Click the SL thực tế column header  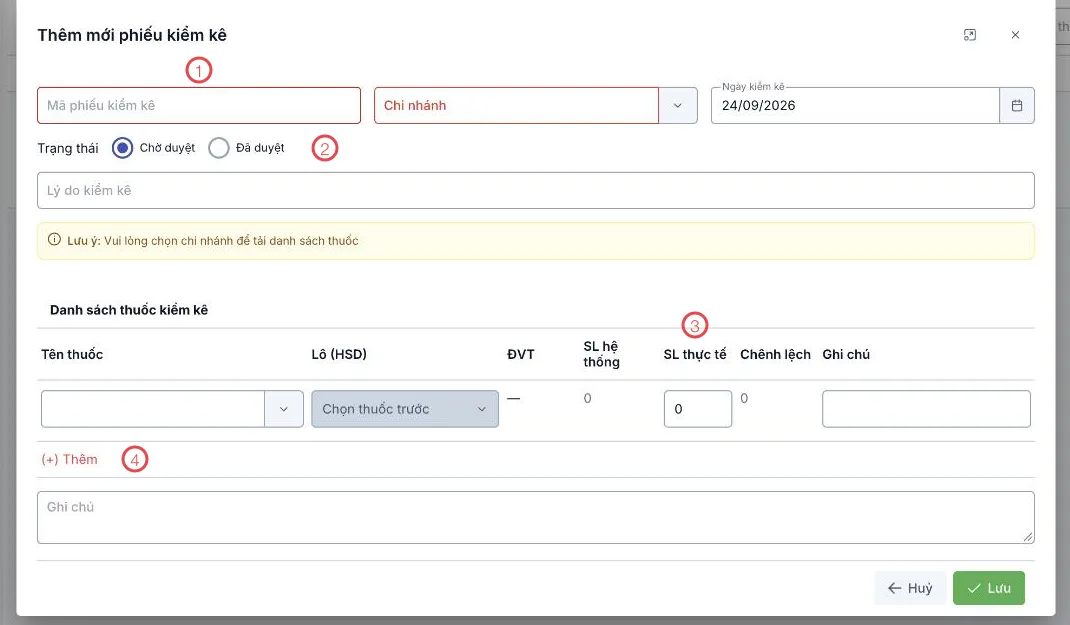[x=695, y=354]
